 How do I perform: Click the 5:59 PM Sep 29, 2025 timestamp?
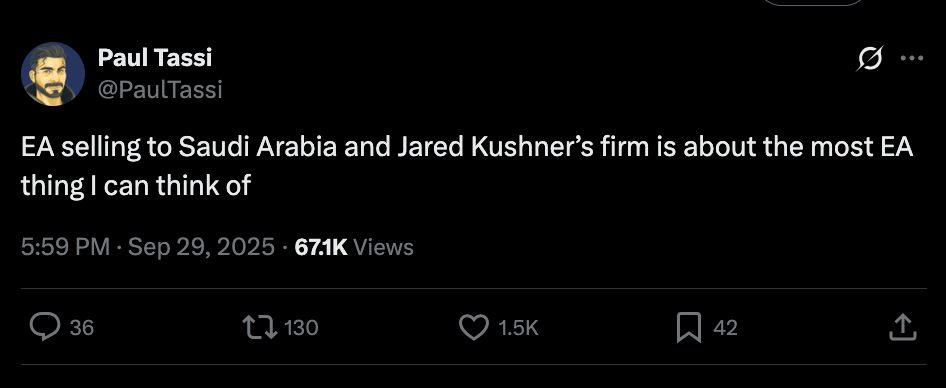(x=147, y=247)
